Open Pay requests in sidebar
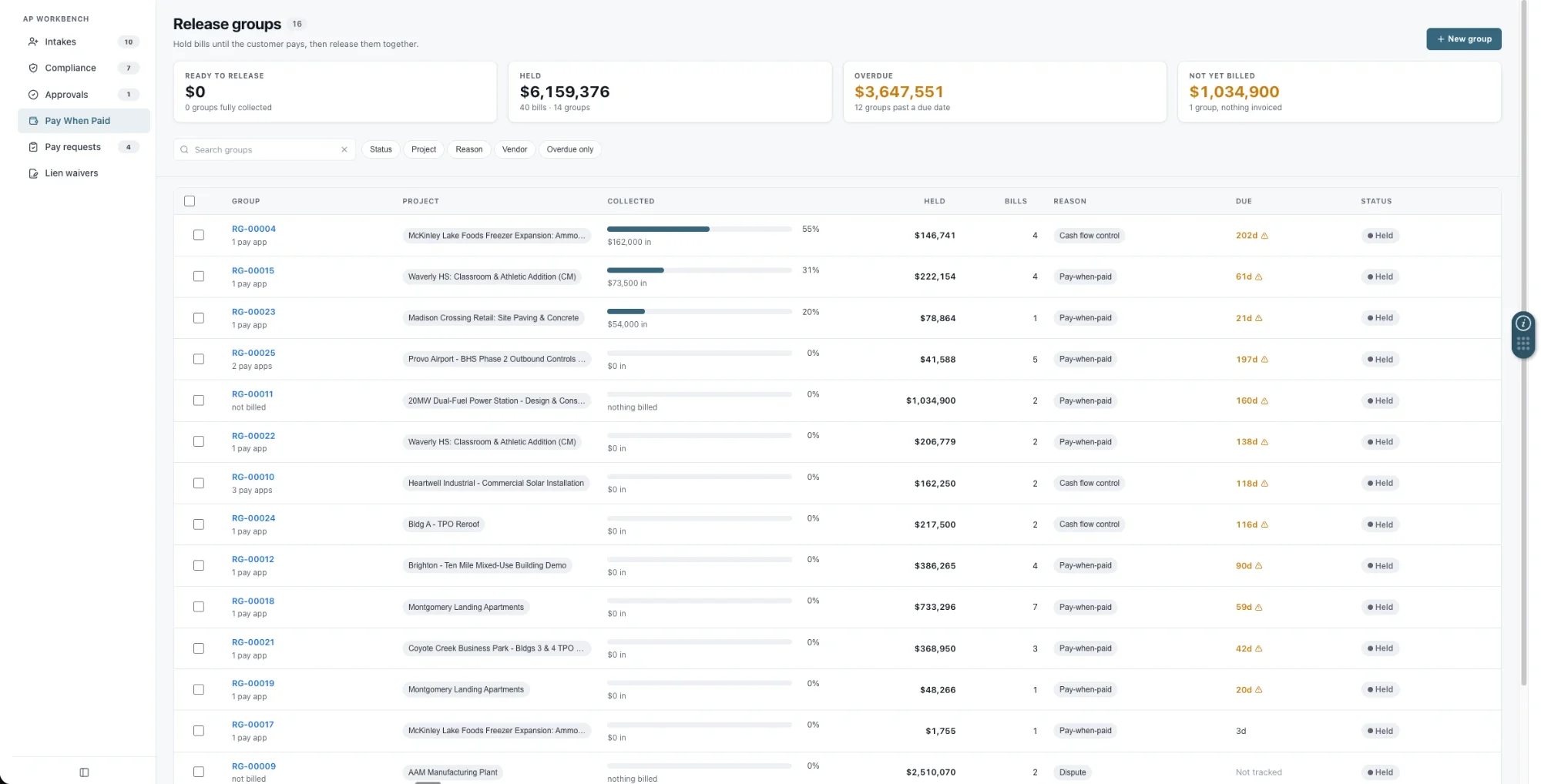The width and height of the screenshot is (1541, 784). (x=83, y=147)
